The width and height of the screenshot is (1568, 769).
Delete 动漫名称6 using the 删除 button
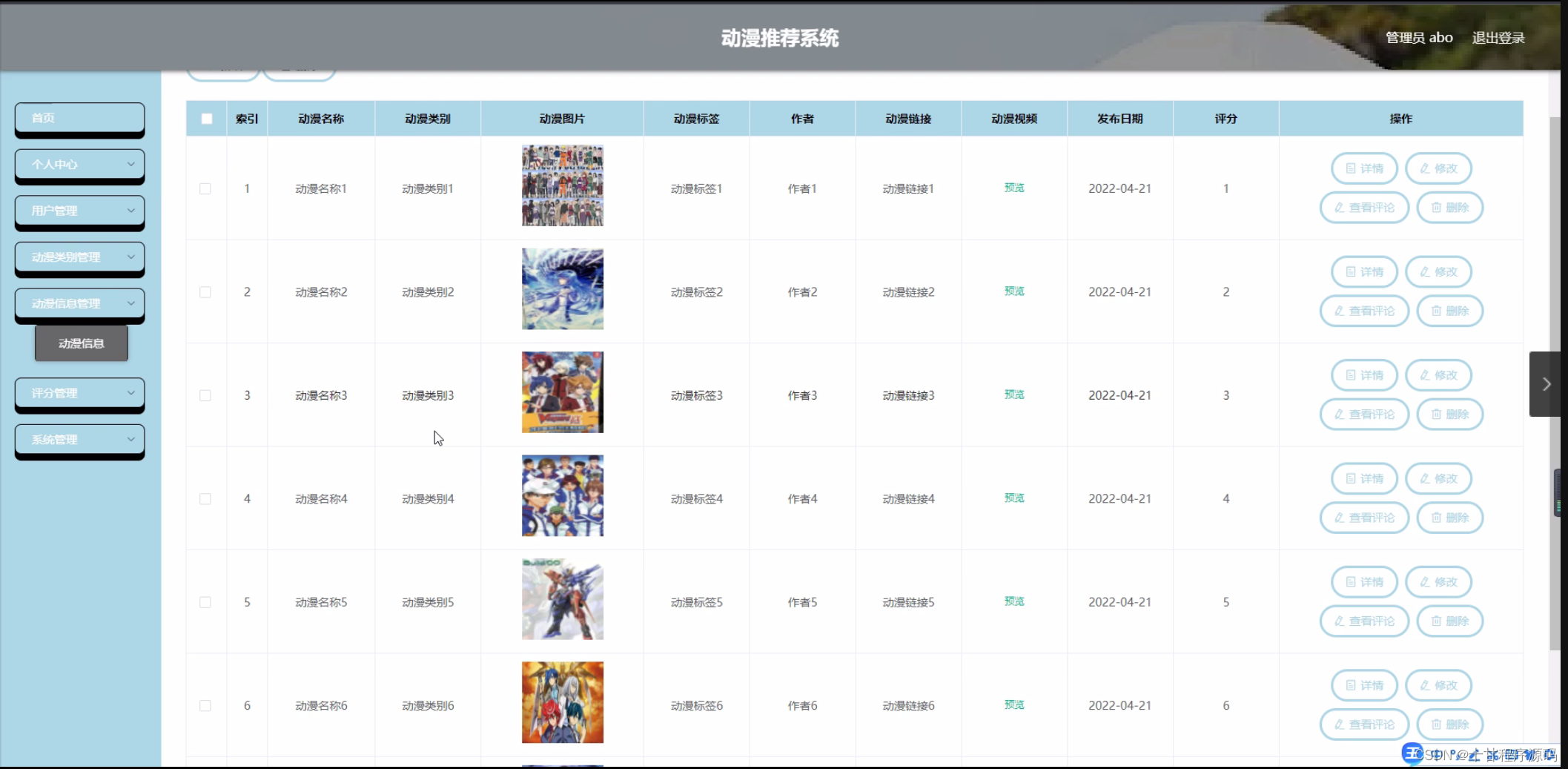coord(1449,725)
